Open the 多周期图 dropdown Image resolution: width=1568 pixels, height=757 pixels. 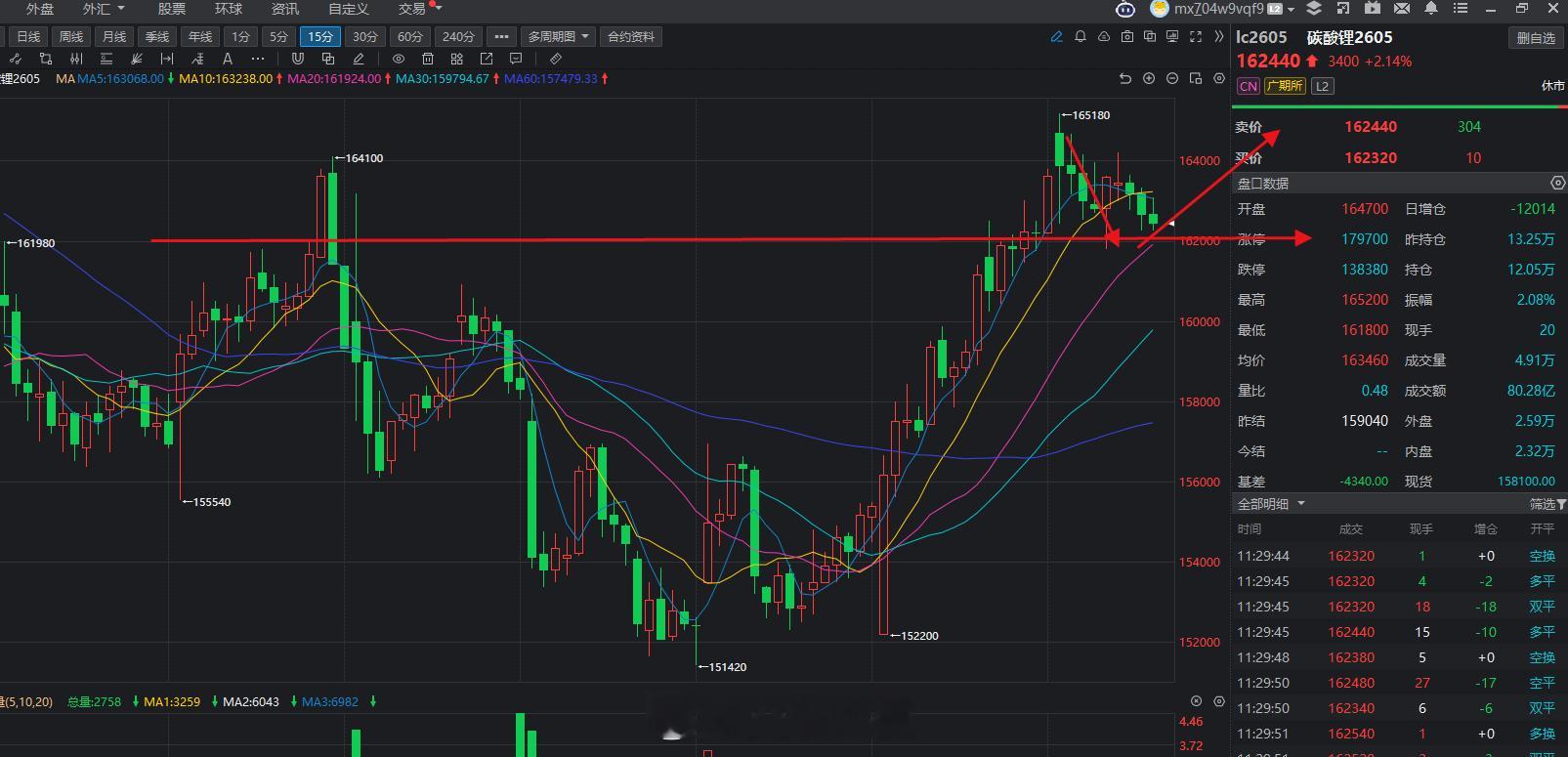point(559,37)
